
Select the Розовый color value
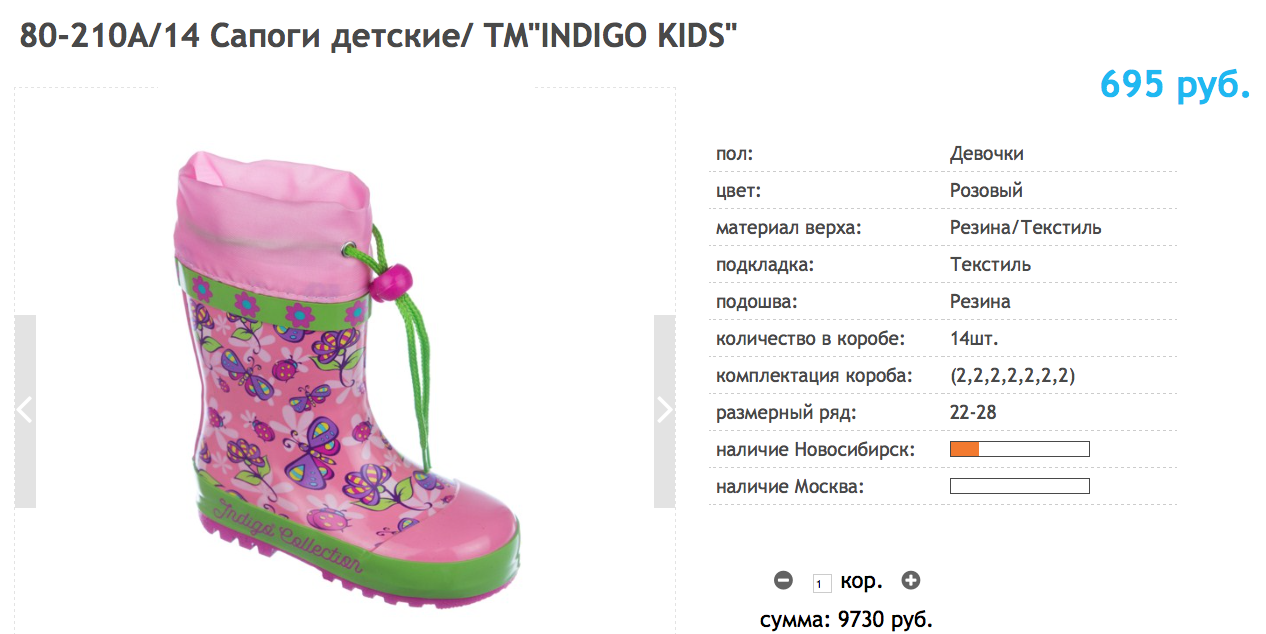point(986,190)
